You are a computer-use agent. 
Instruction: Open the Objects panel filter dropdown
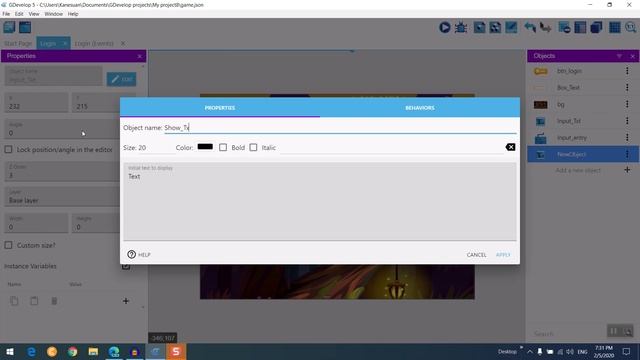pyautogui.click(x=619, y=56)
